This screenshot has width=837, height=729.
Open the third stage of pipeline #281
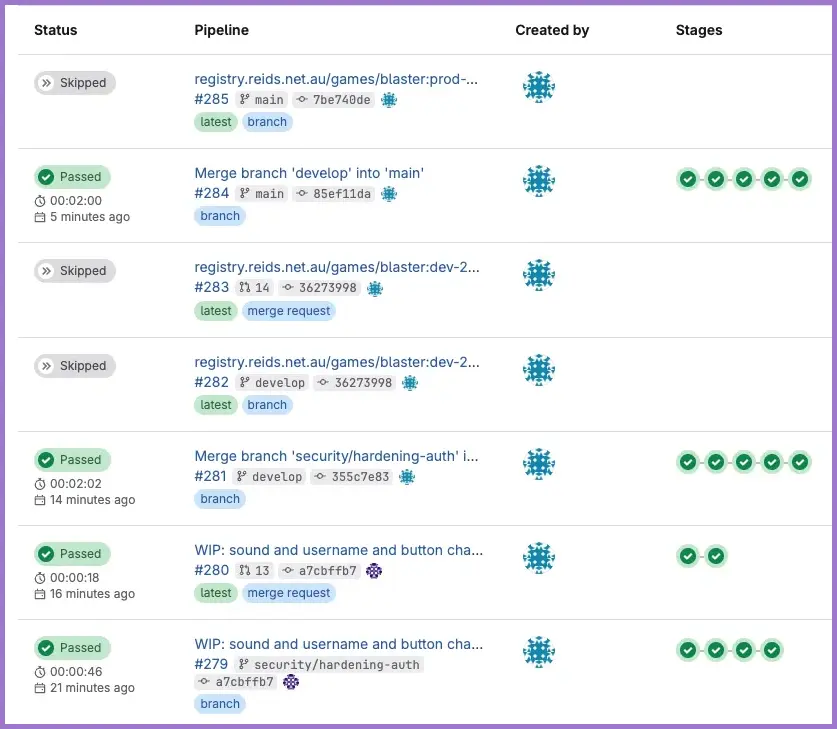[744, 462]
